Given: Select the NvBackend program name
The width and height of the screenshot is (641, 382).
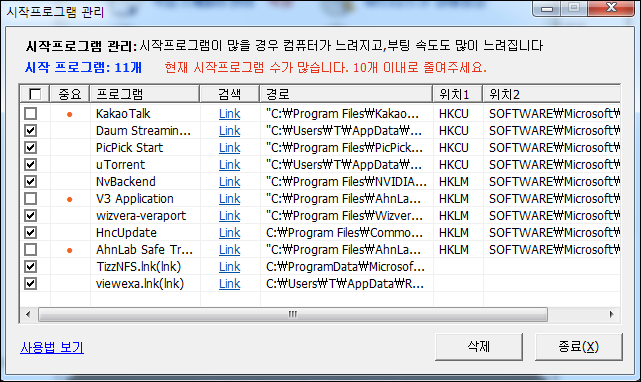Looking at the screenshot, I should point(126,182).
